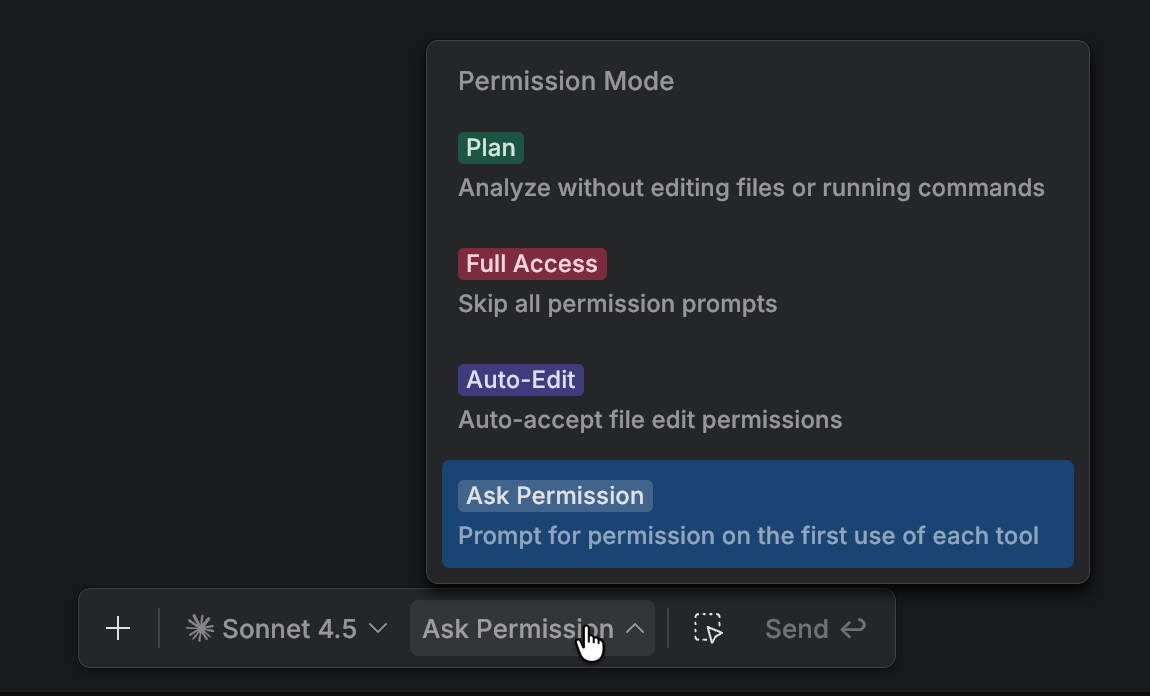Click the red Full Access badge

pos(531,263)
